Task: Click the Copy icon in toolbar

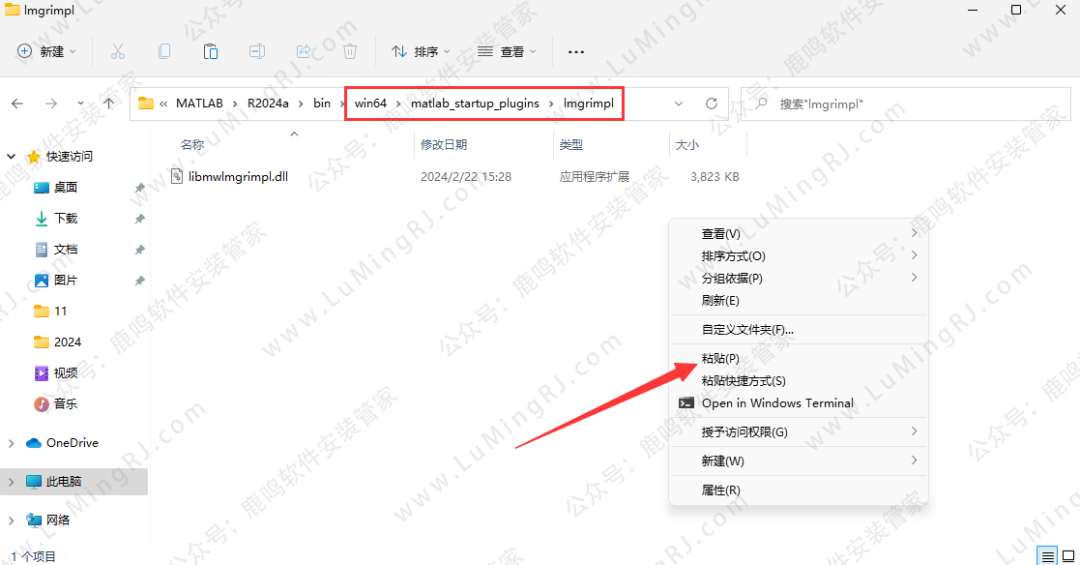Action: [164, 52]
